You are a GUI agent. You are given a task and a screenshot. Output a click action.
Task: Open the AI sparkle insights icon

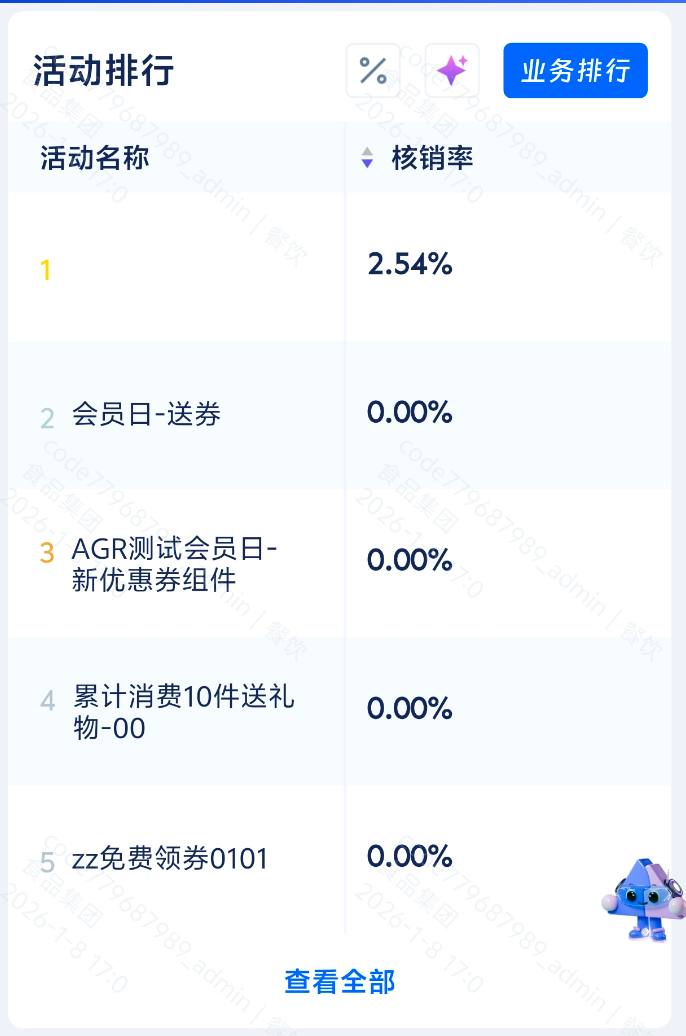[x=452, y=71]
